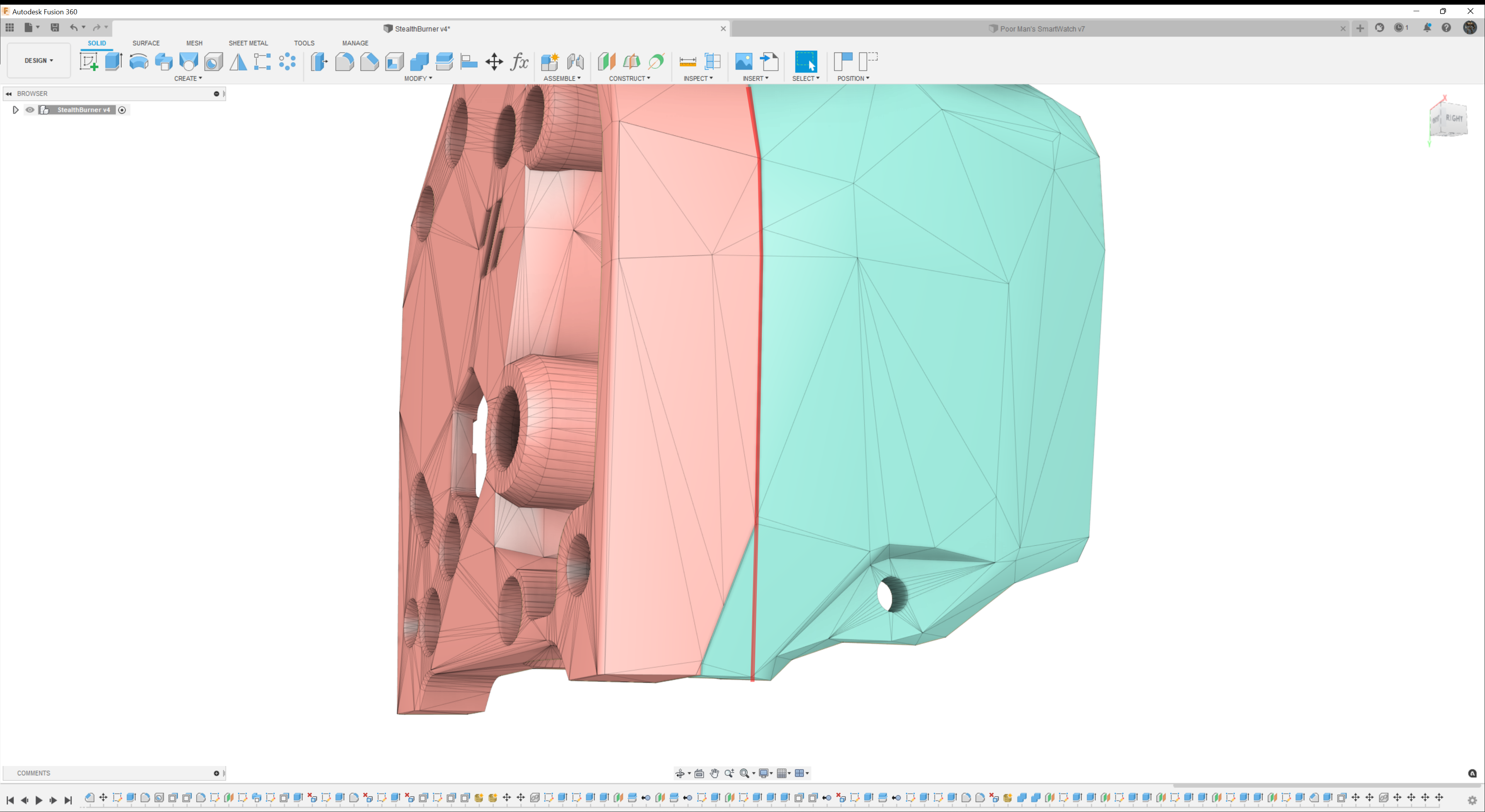1485x812 pixels.
Task: Expand the COMMENTS panel with its round button
Action: (x=217, y=773)
